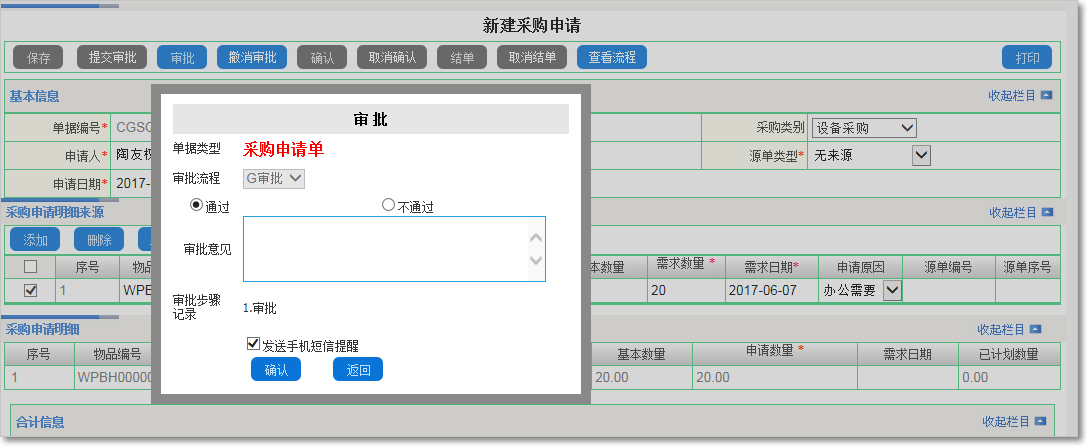Click the 结单 button
The image size is (1087, 446).
tap(462, 58)
